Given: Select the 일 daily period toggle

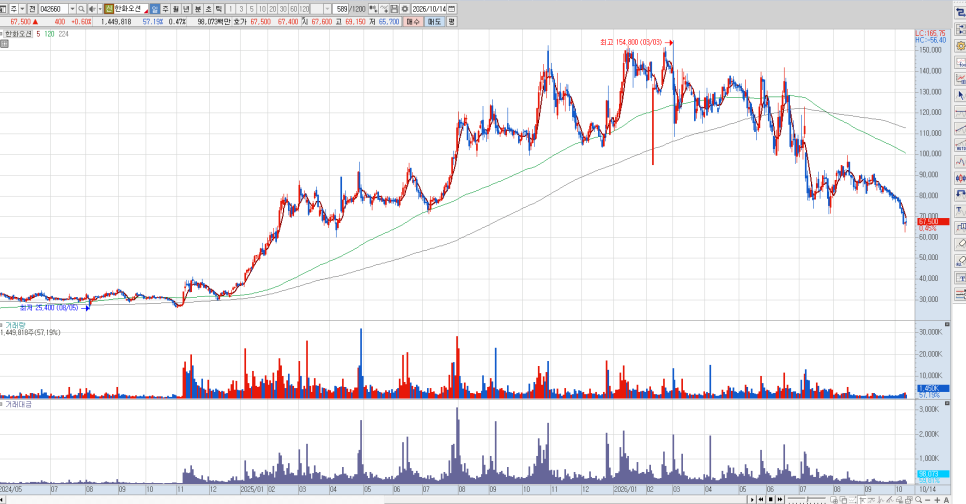Looking at the screenshot, I should [155, 9].
